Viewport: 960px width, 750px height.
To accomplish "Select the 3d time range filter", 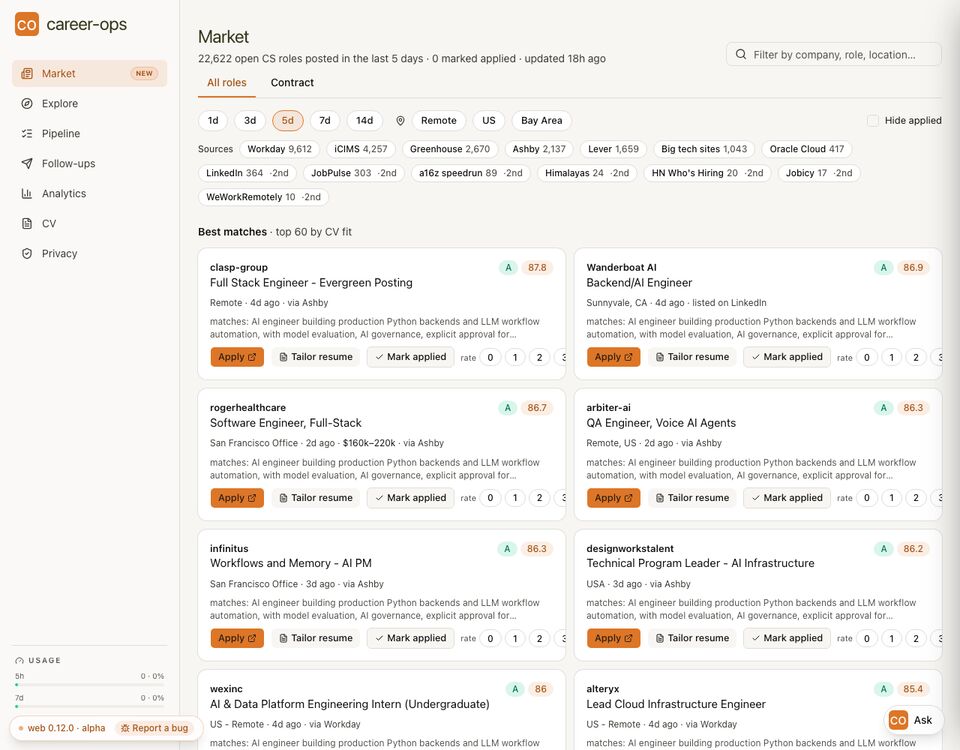I will point(250,121).
